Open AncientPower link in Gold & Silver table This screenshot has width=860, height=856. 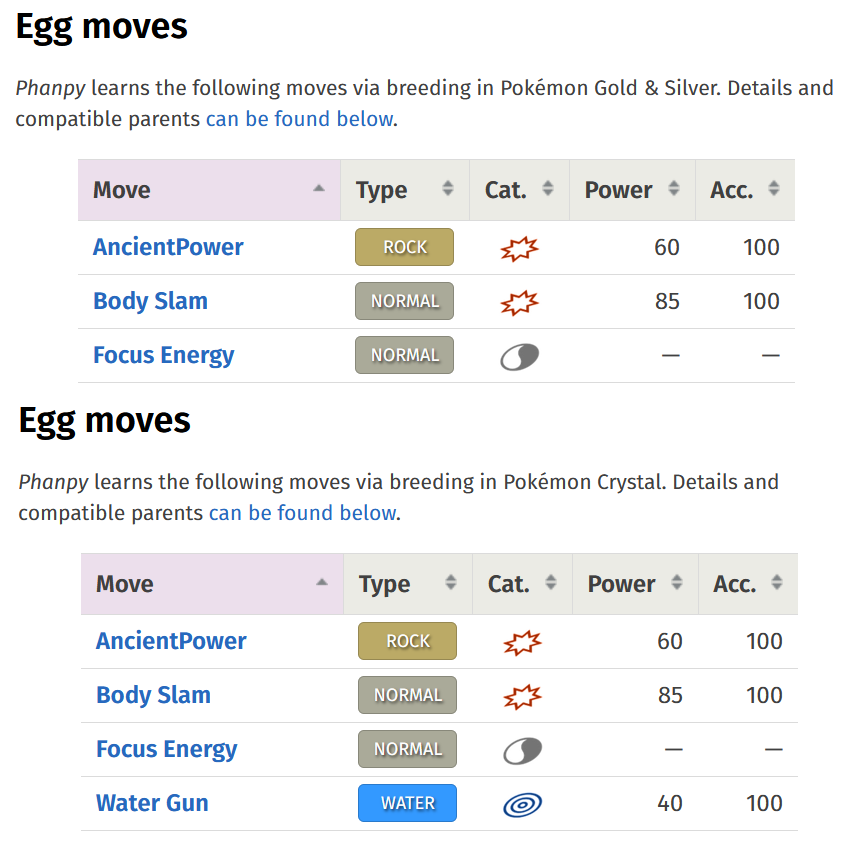pos(168,247)
